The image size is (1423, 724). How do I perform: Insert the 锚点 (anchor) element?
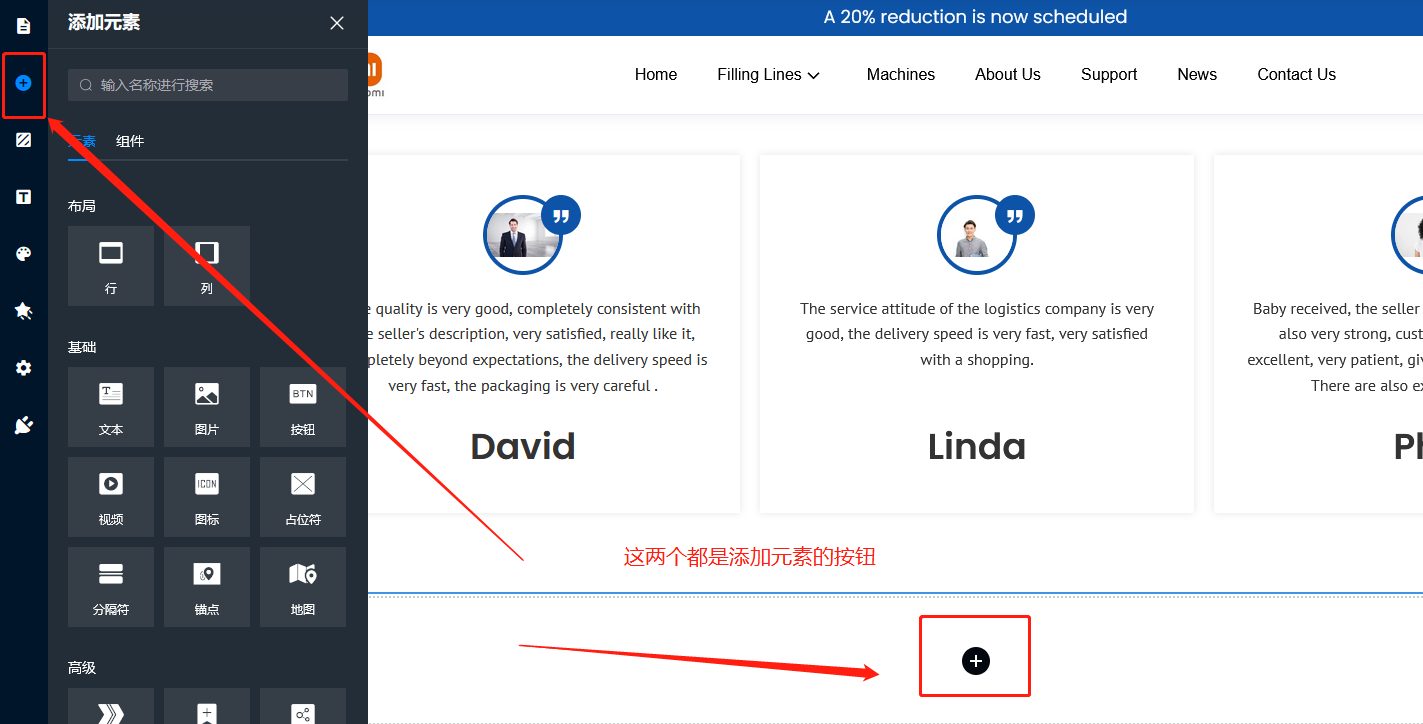point(207,586)
